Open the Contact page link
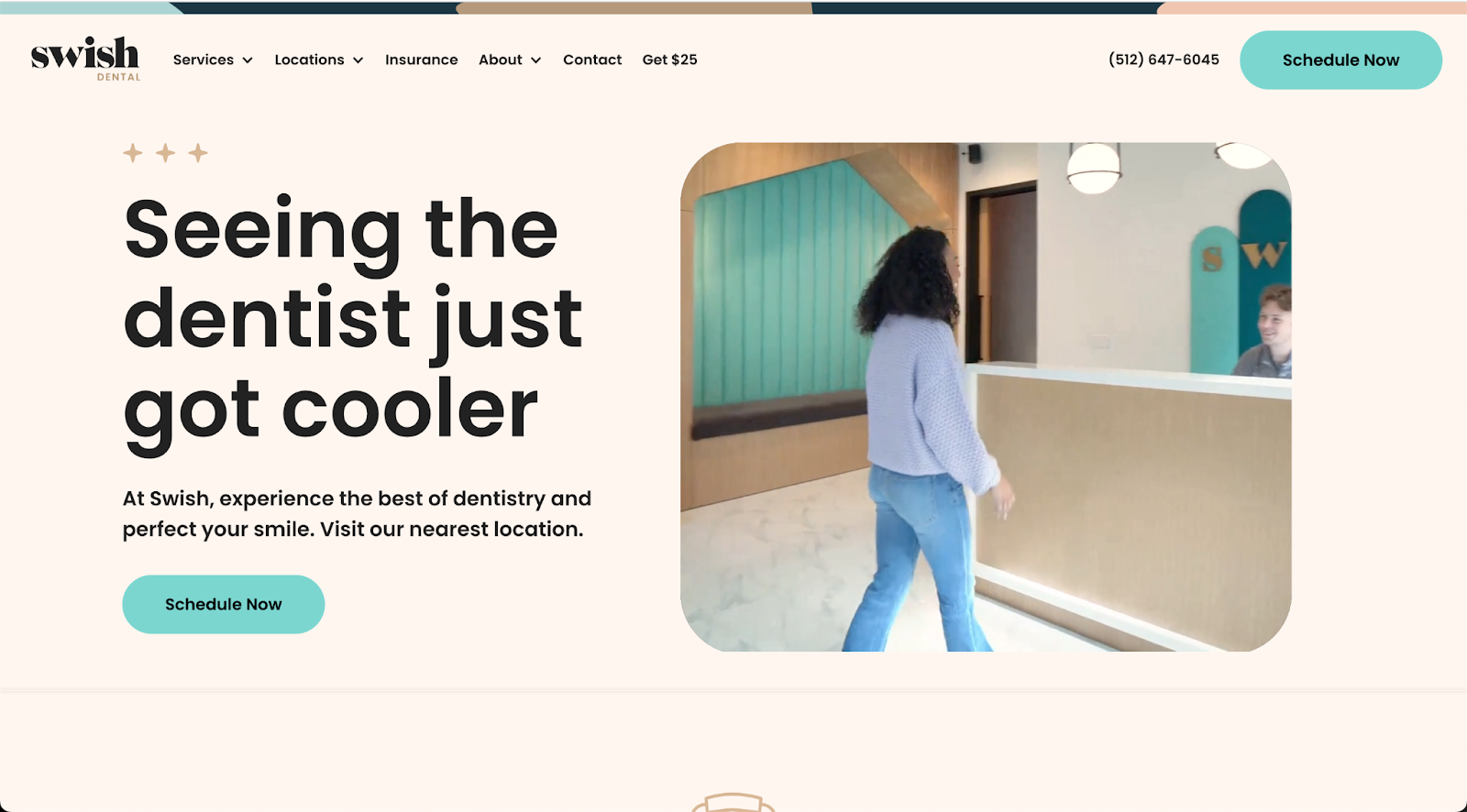 tap(592, 60)
